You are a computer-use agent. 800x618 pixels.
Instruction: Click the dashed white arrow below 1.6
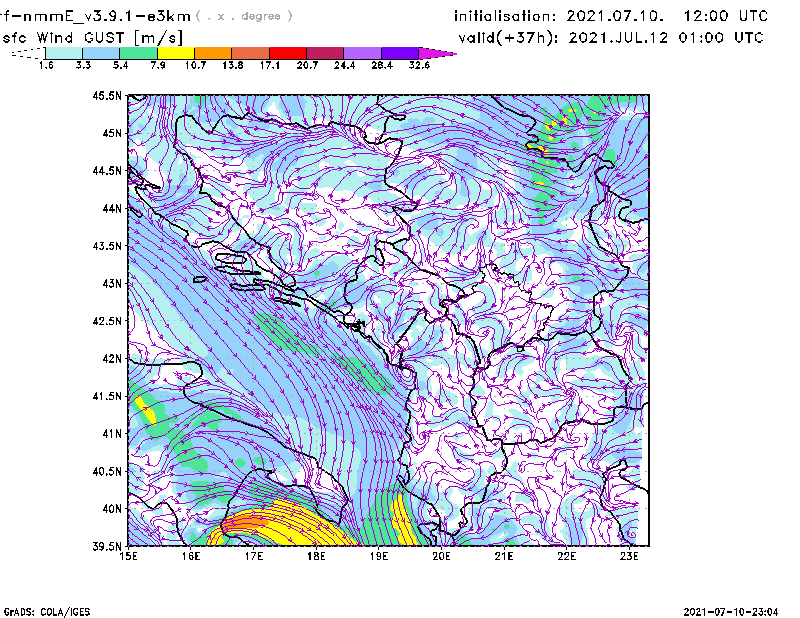coord(28,53)
